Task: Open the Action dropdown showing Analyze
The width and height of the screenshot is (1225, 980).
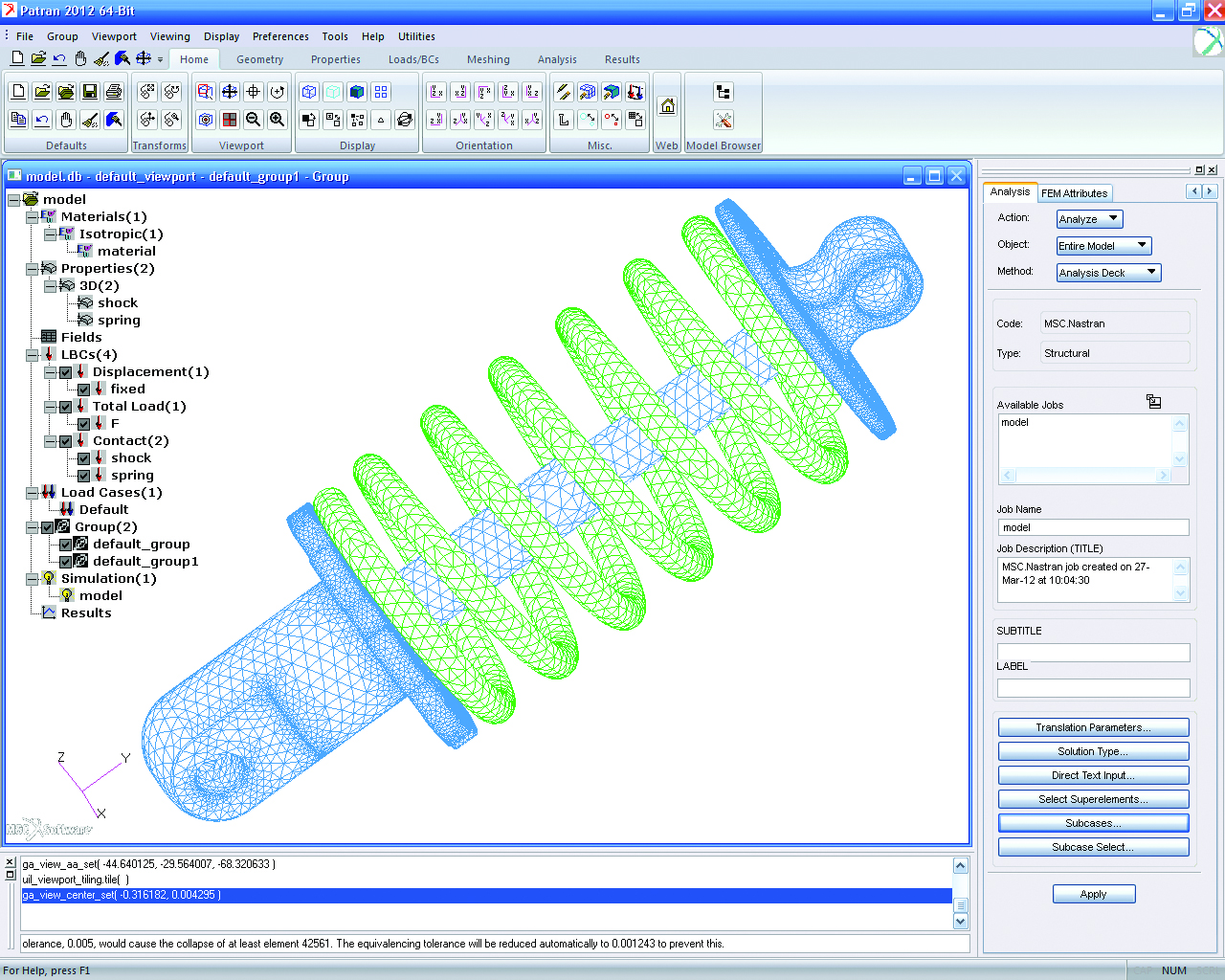Action: click(x=1089, y=219)
